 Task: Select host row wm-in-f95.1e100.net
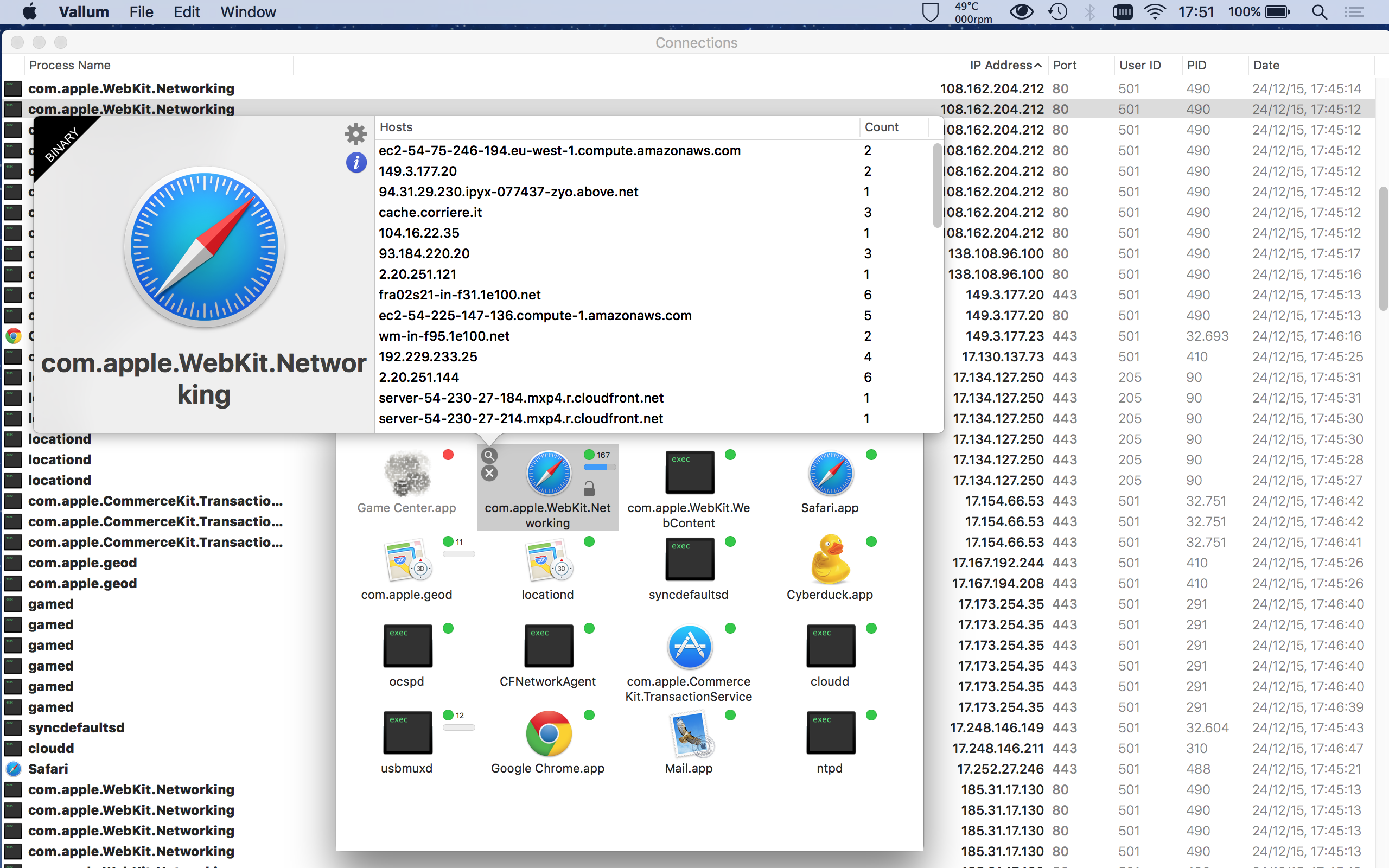coord(654,336)
